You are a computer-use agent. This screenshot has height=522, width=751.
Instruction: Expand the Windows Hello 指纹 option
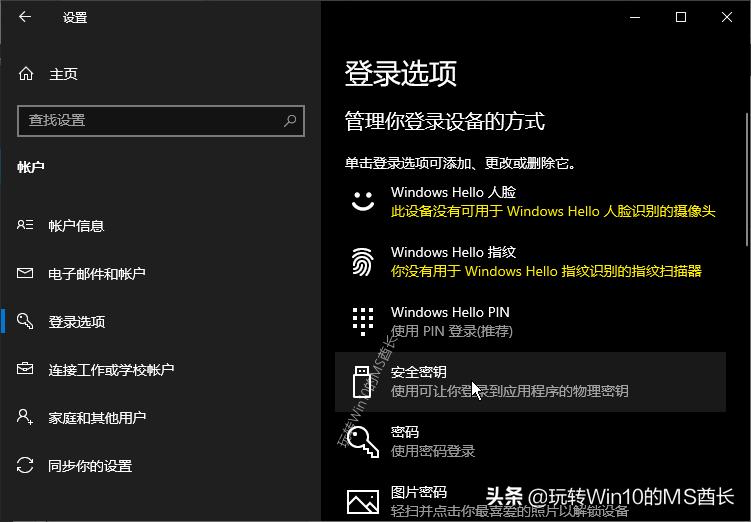[x=530, y=261]
